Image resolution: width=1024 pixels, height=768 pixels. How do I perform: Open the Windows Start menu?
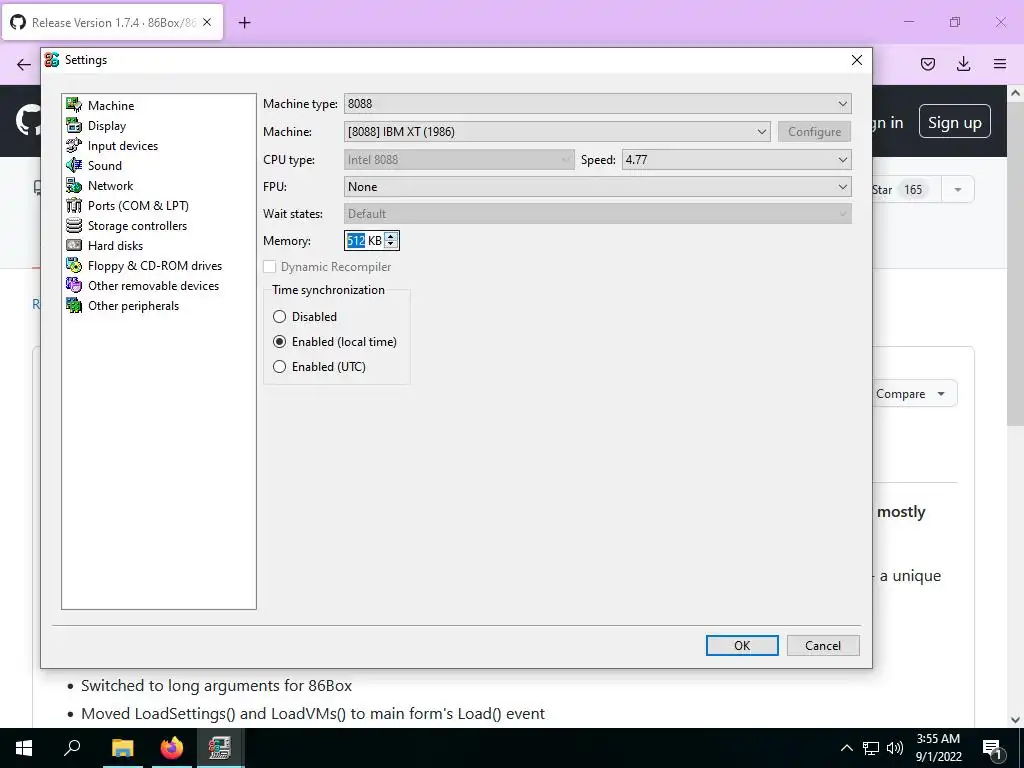(x=24, y=748)
